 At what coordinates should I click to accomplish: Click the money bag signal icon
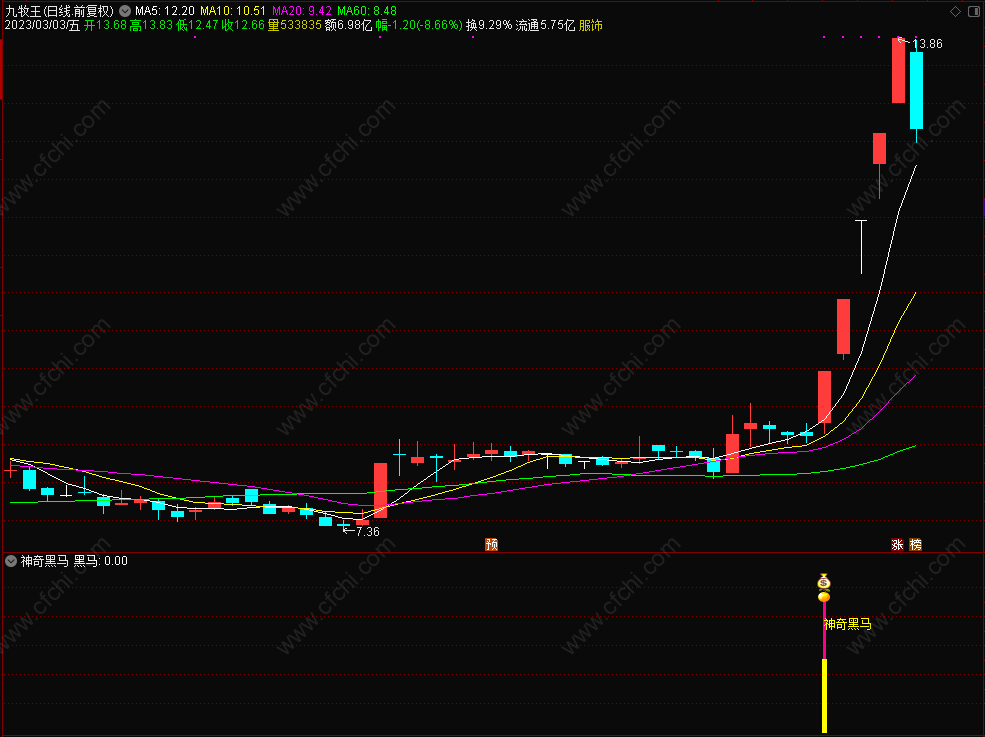[x=824, y=581]
